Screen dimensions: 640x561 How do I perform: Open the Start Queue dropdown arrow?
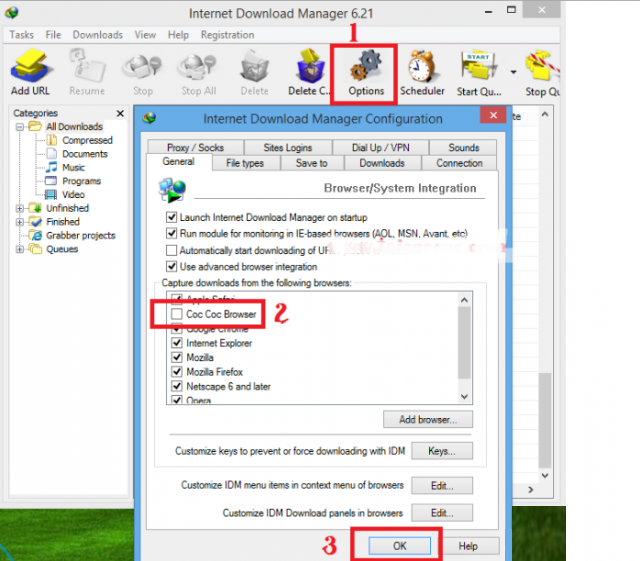(514, 71)
